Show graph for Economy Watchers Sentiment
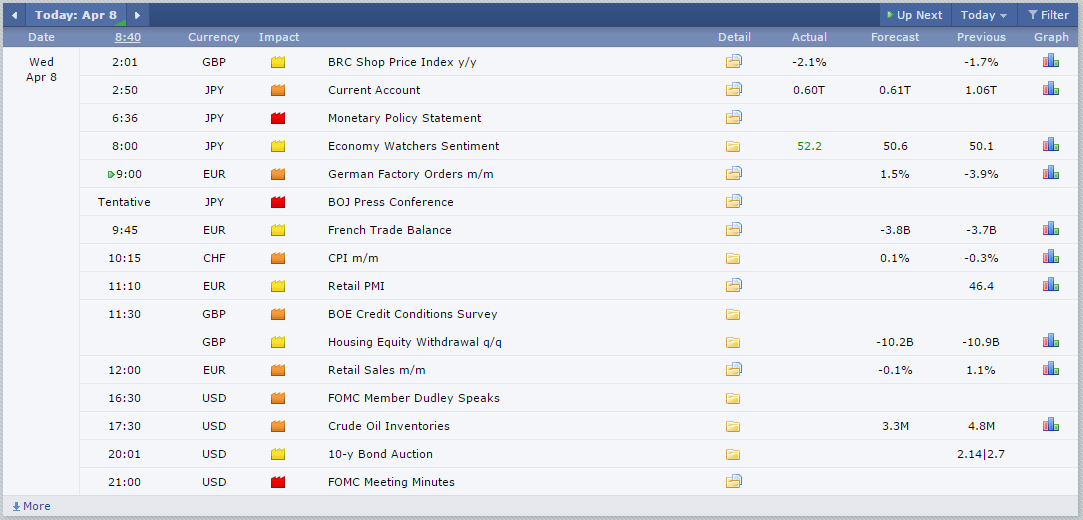1083x520 pixels. coord(1051,145)
